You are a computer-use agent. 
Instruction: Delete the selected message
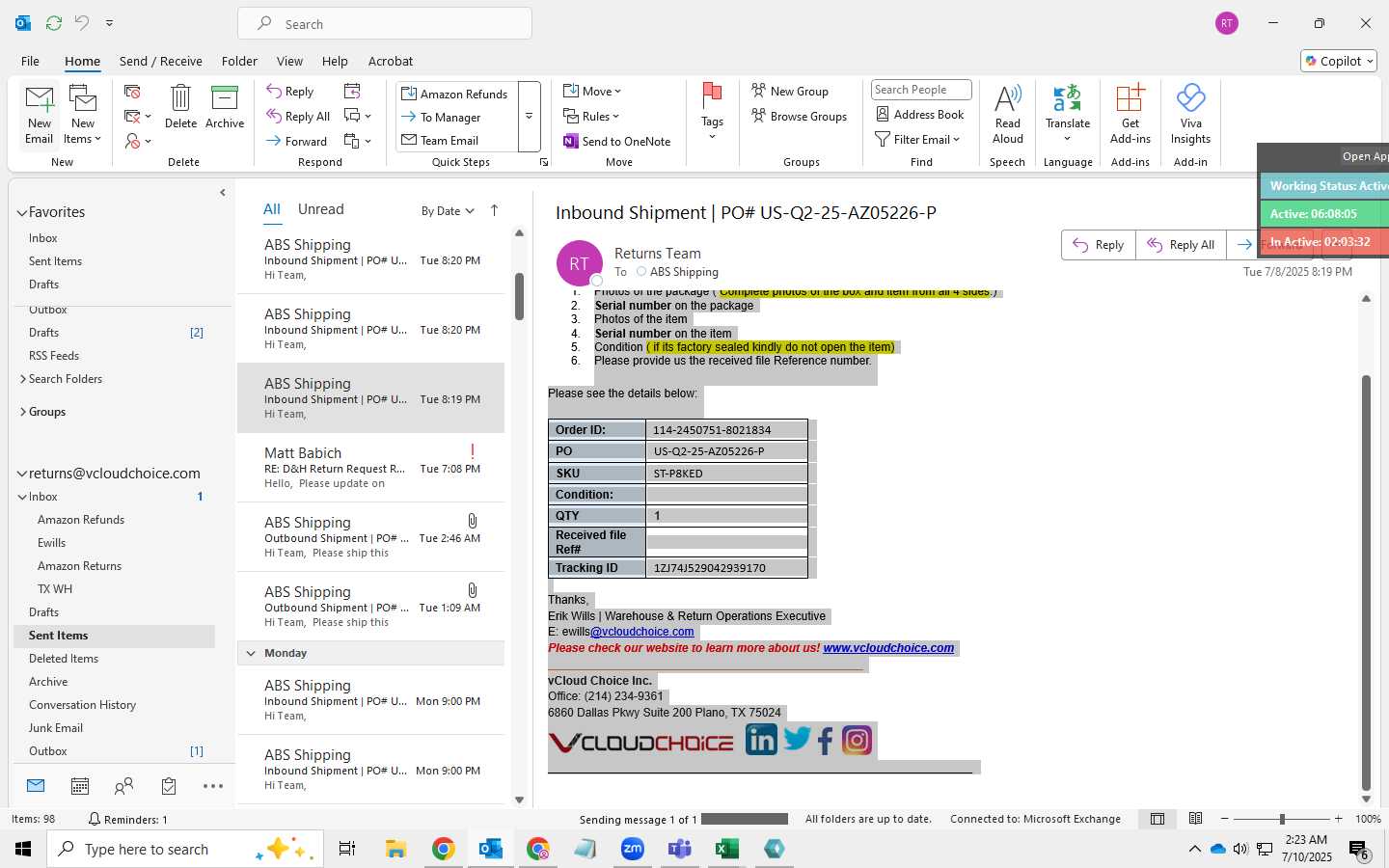[180, 106]
